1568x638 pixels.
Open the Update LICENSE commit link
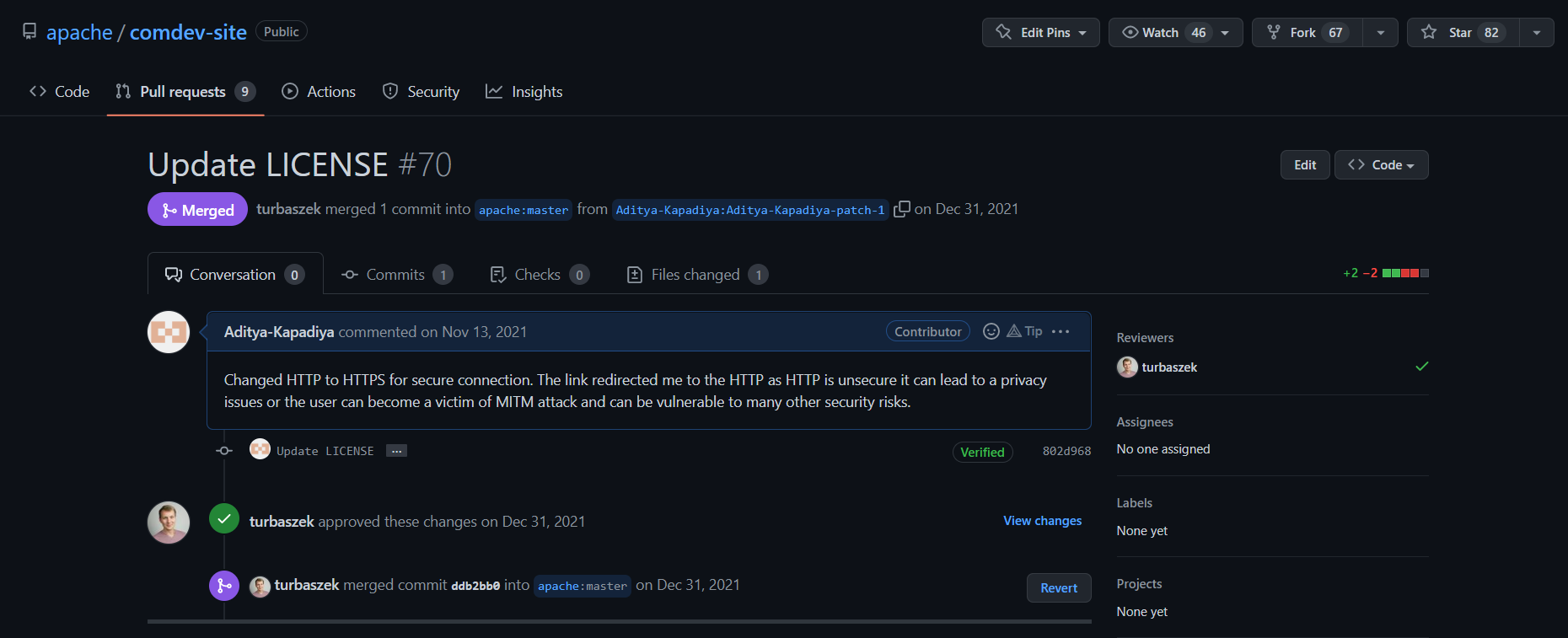pos(325,451)
